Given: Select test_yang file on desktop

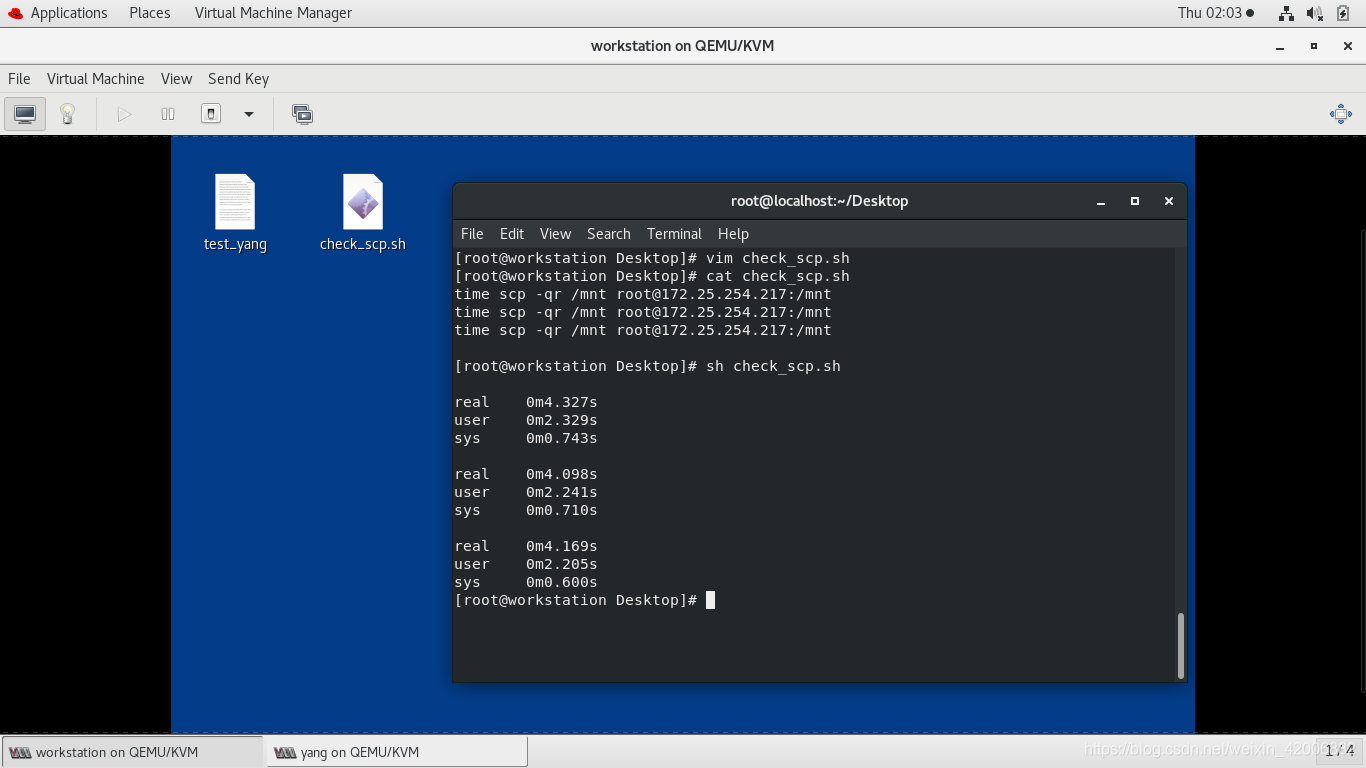Looking at the screenshot, I should (x=235, y=213).
